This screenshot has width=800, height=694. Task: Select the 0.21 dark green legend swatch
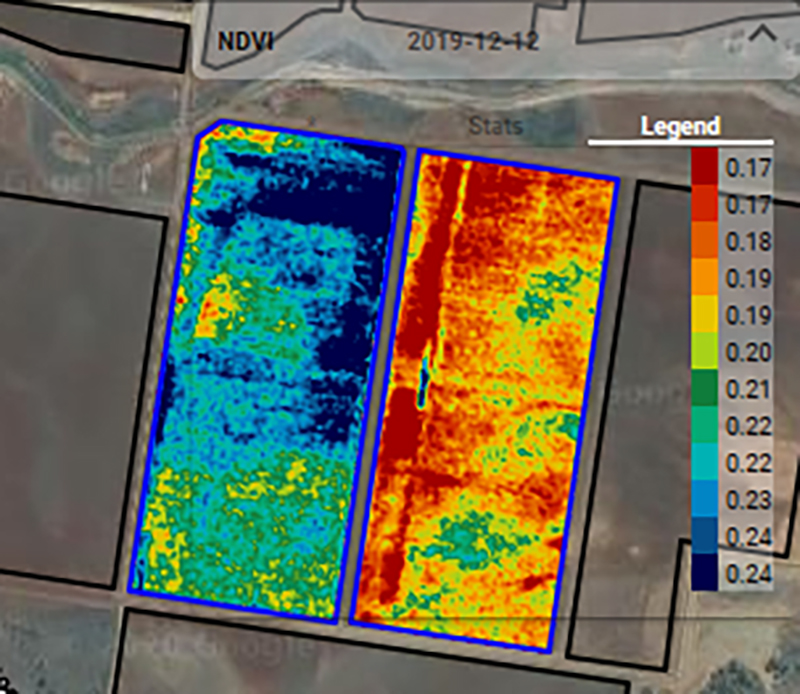tap(704, 389)
